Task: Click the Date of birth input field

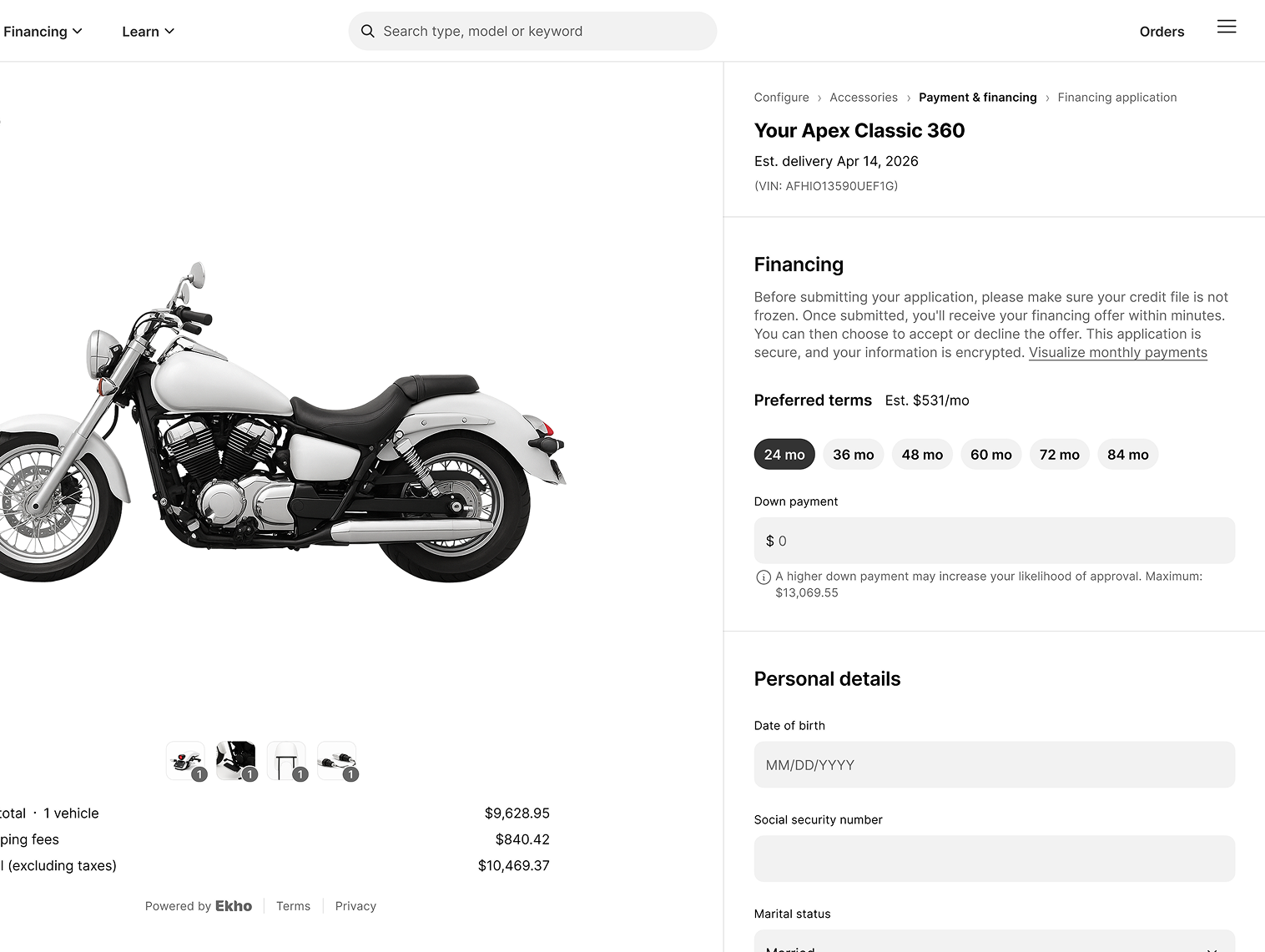Action: [994, 764]
